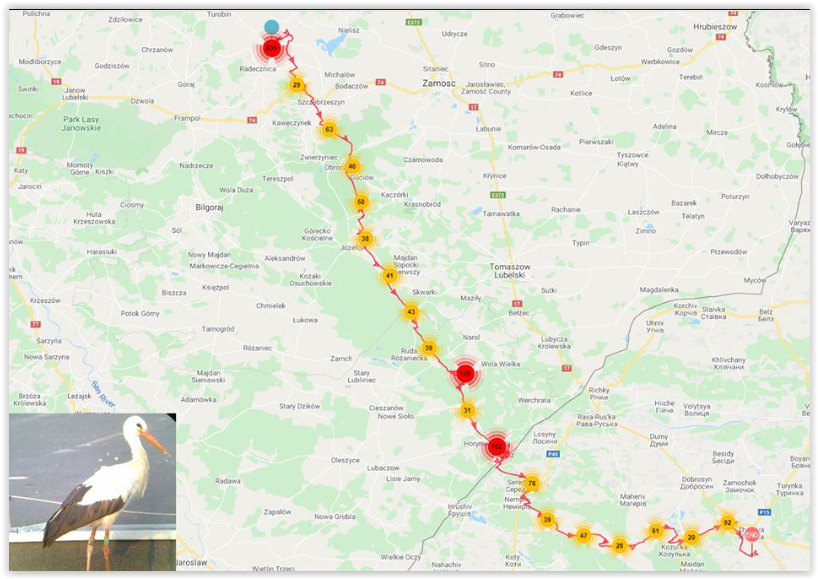818x579 pixels.
Task: Click the yellow 92 cluster marker
Action: tap(727, 523)
